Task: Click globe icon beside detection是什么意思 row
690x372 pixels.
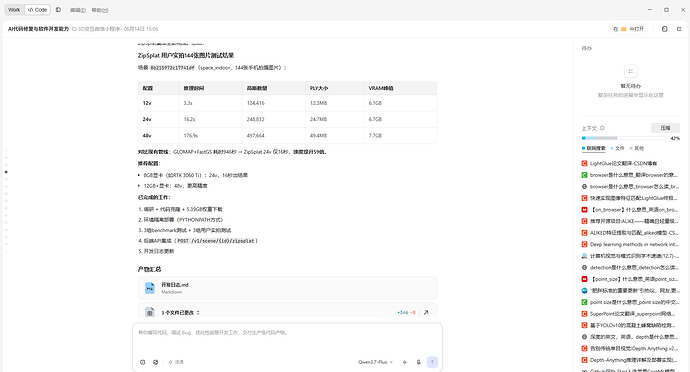Action: click(x=584, y=268)
